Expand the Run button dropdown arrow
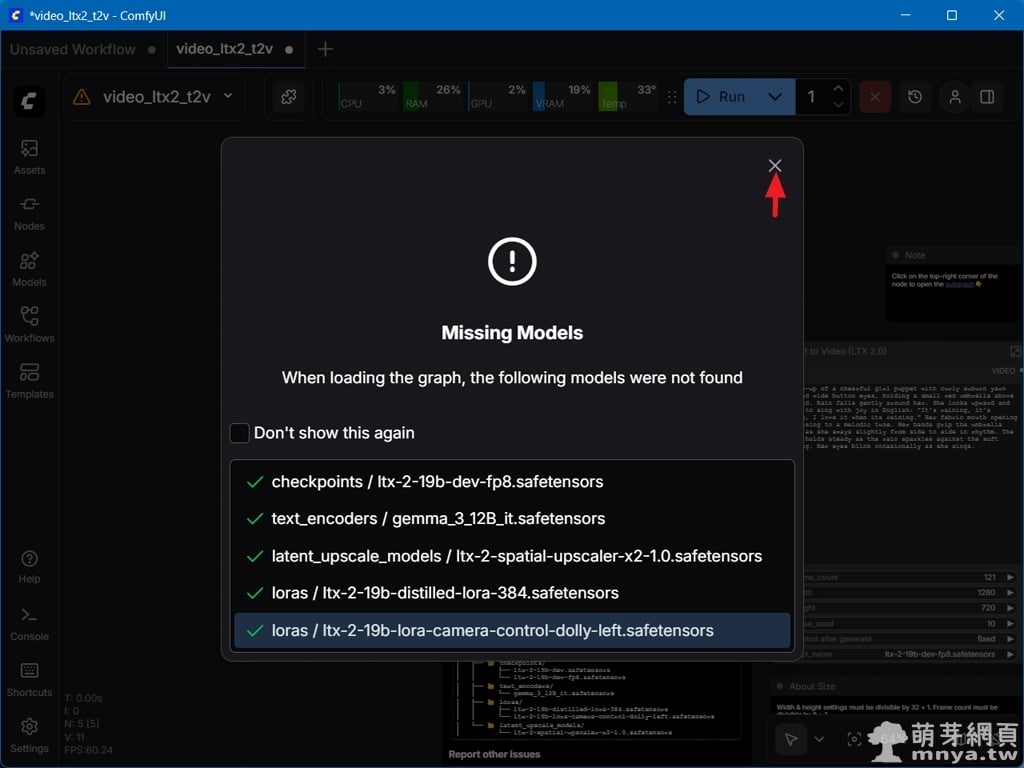The height and width of the screenshot is (768, 1024). (775, 97)
